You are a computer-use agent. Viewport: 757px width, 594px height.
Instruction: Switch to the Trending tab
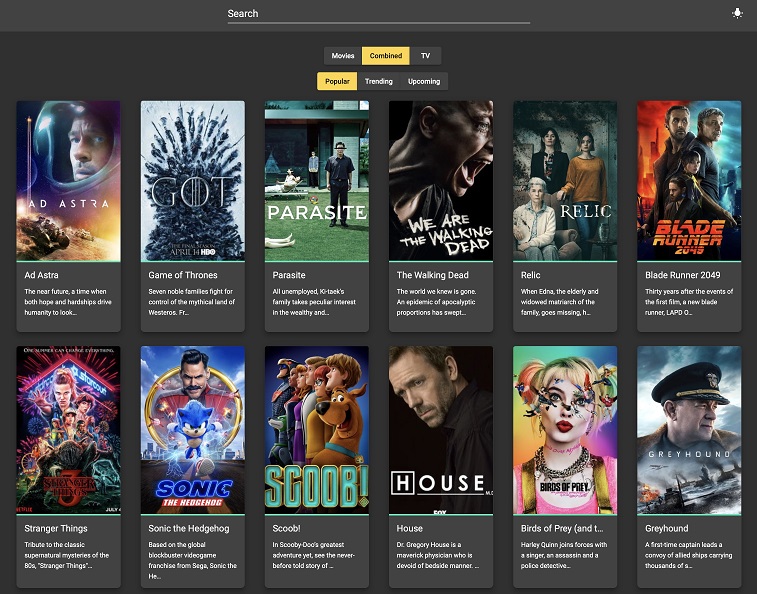point(379,81)
